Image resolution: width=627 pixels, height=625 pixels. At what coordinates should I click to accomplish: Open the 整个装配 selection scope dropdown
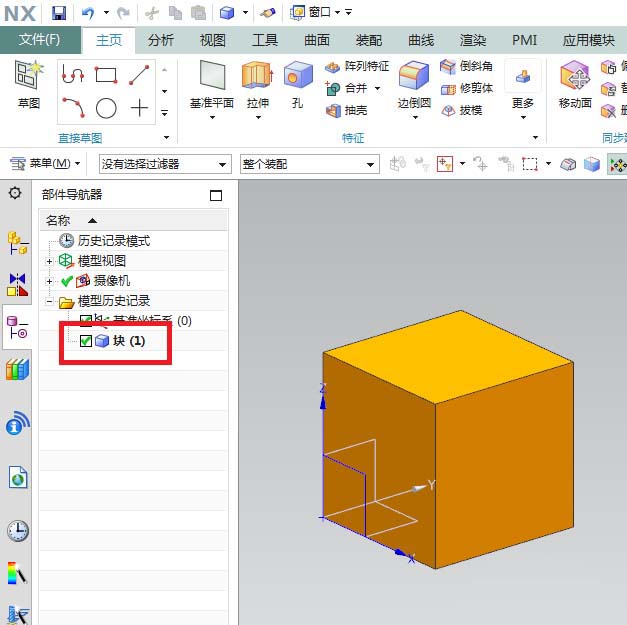point(308,163)
